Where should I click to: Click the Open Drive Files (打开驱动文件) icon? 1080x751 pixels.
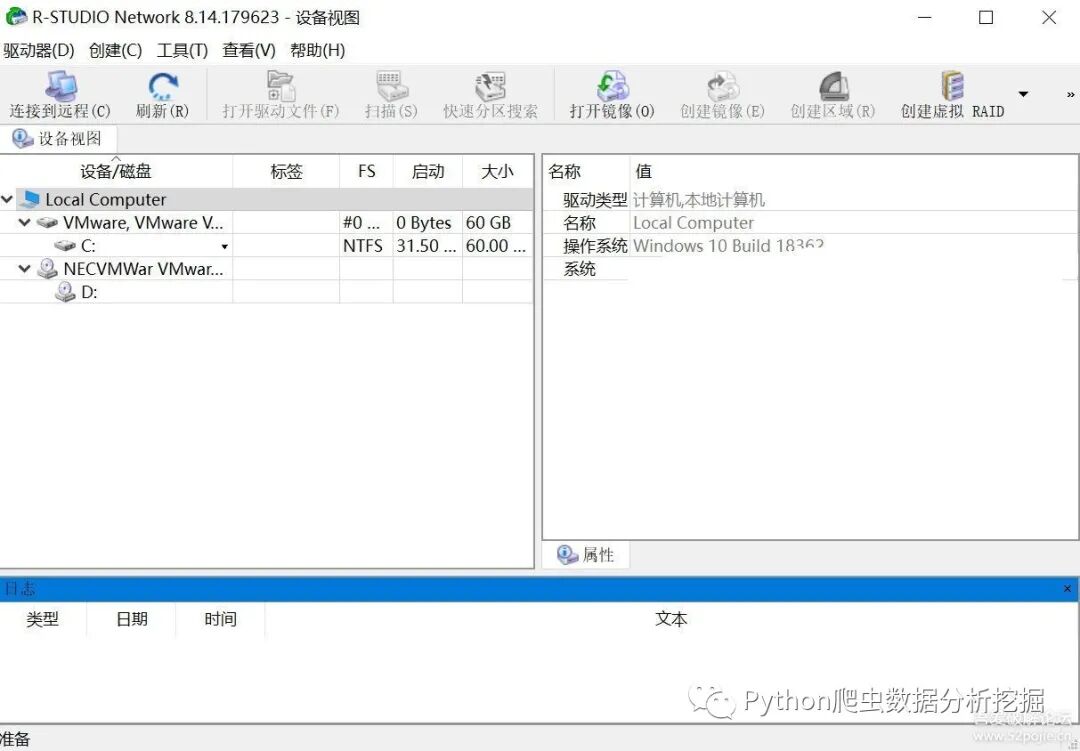(280, 87)
